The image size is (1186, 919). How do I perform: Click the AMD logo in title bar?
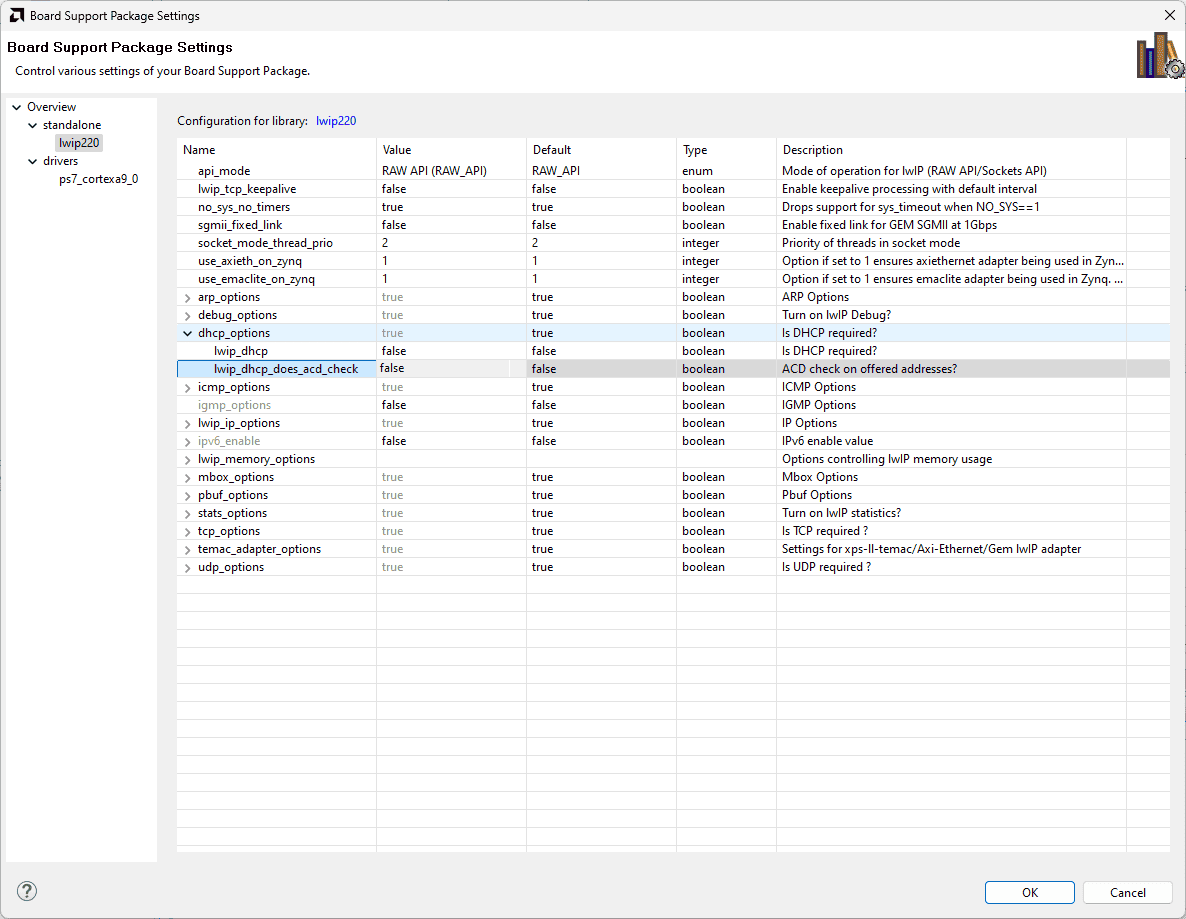tap(17, 15)
